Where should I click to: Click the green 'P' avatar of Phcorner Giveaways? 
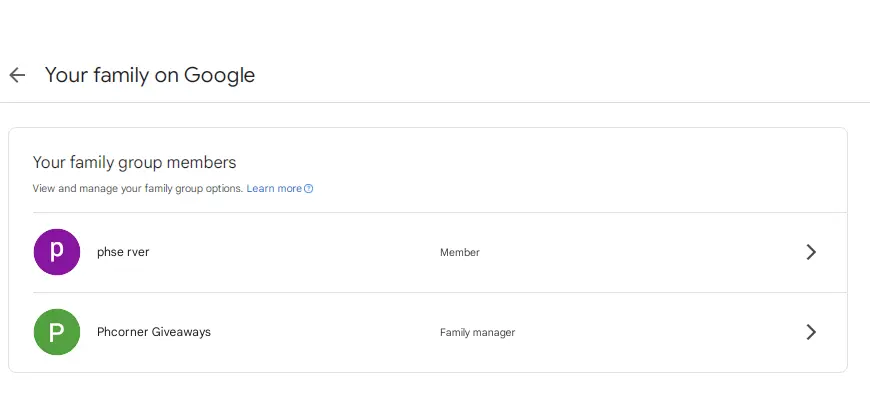(x=57, y=332)
